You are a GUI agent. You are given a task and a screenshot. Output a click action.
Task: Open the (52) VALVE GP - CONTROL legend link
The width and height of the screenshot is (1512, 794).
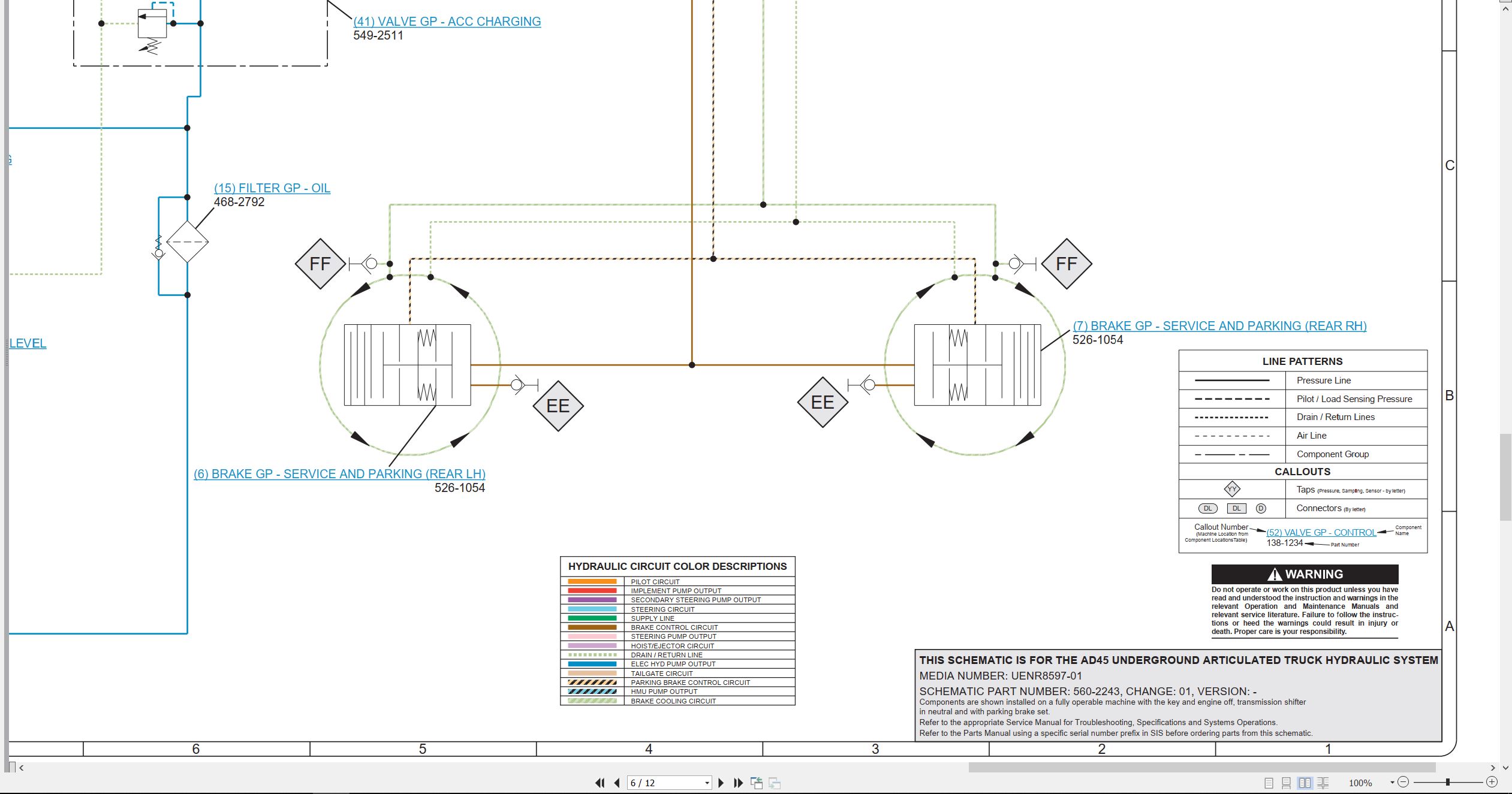[x=1321, y=533]
